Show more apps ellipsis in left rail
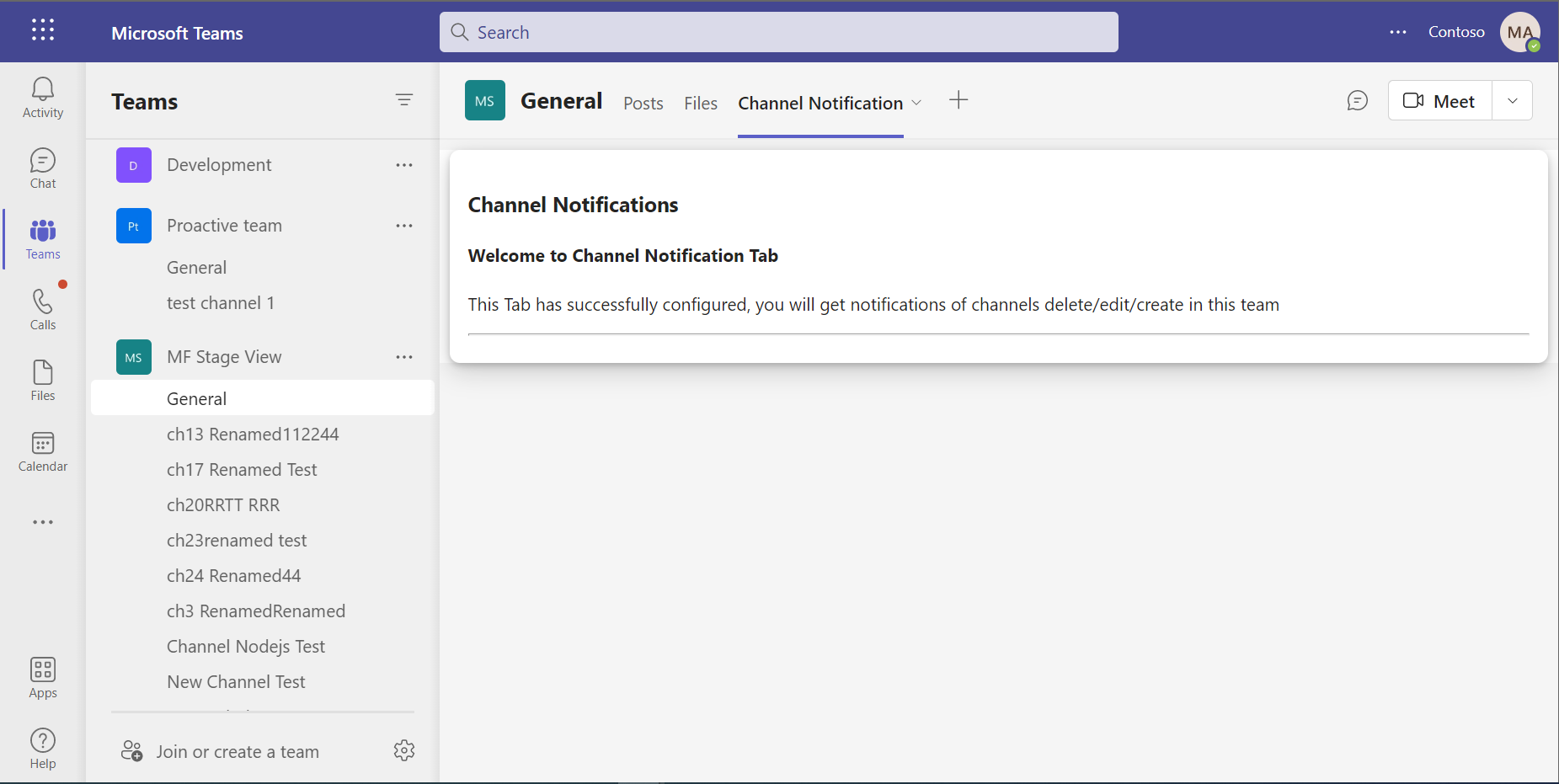Viewport: 1559px width, 784px height. click(43, 522)
